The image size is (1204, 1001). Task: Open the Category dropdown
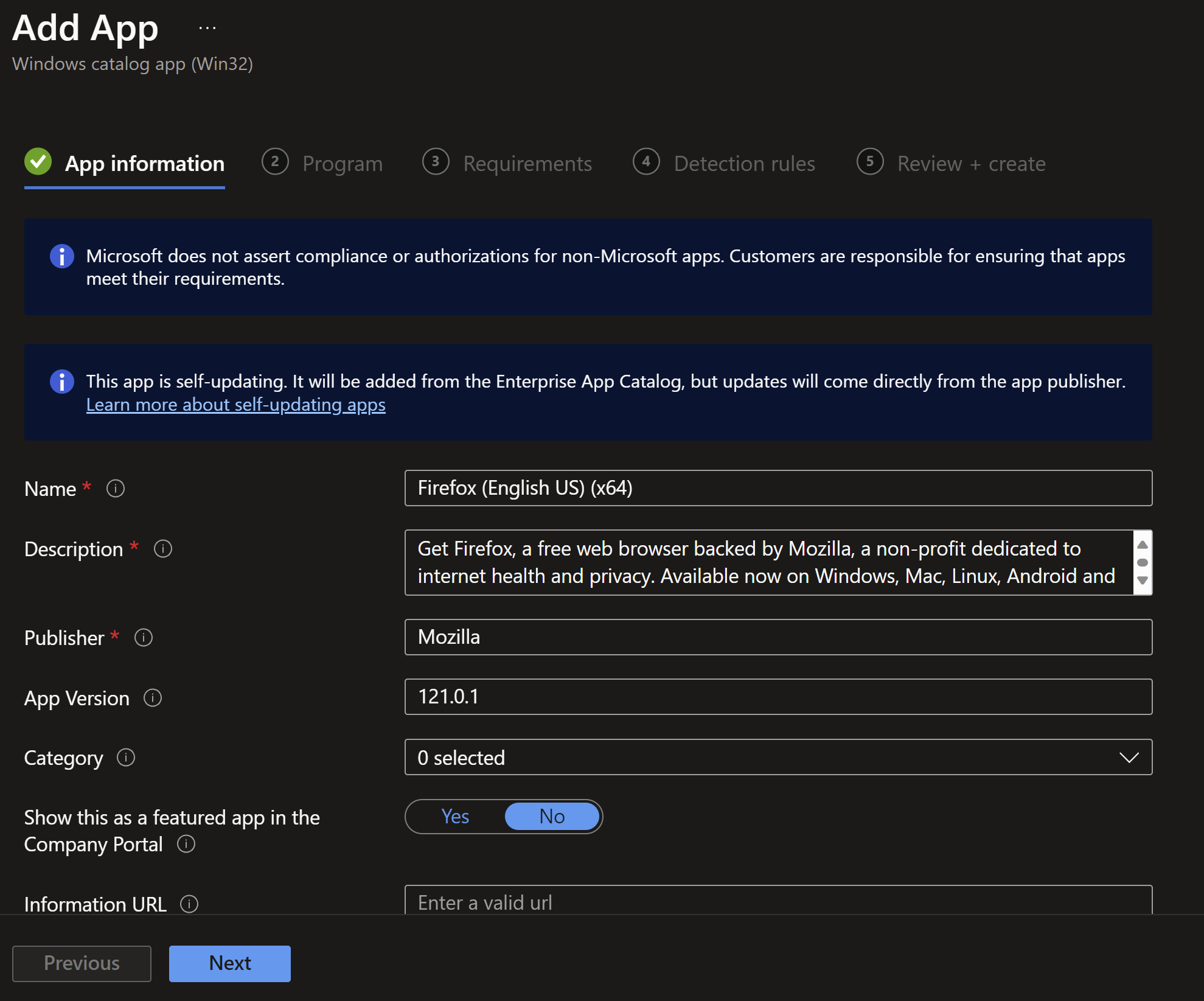(778, 758)
